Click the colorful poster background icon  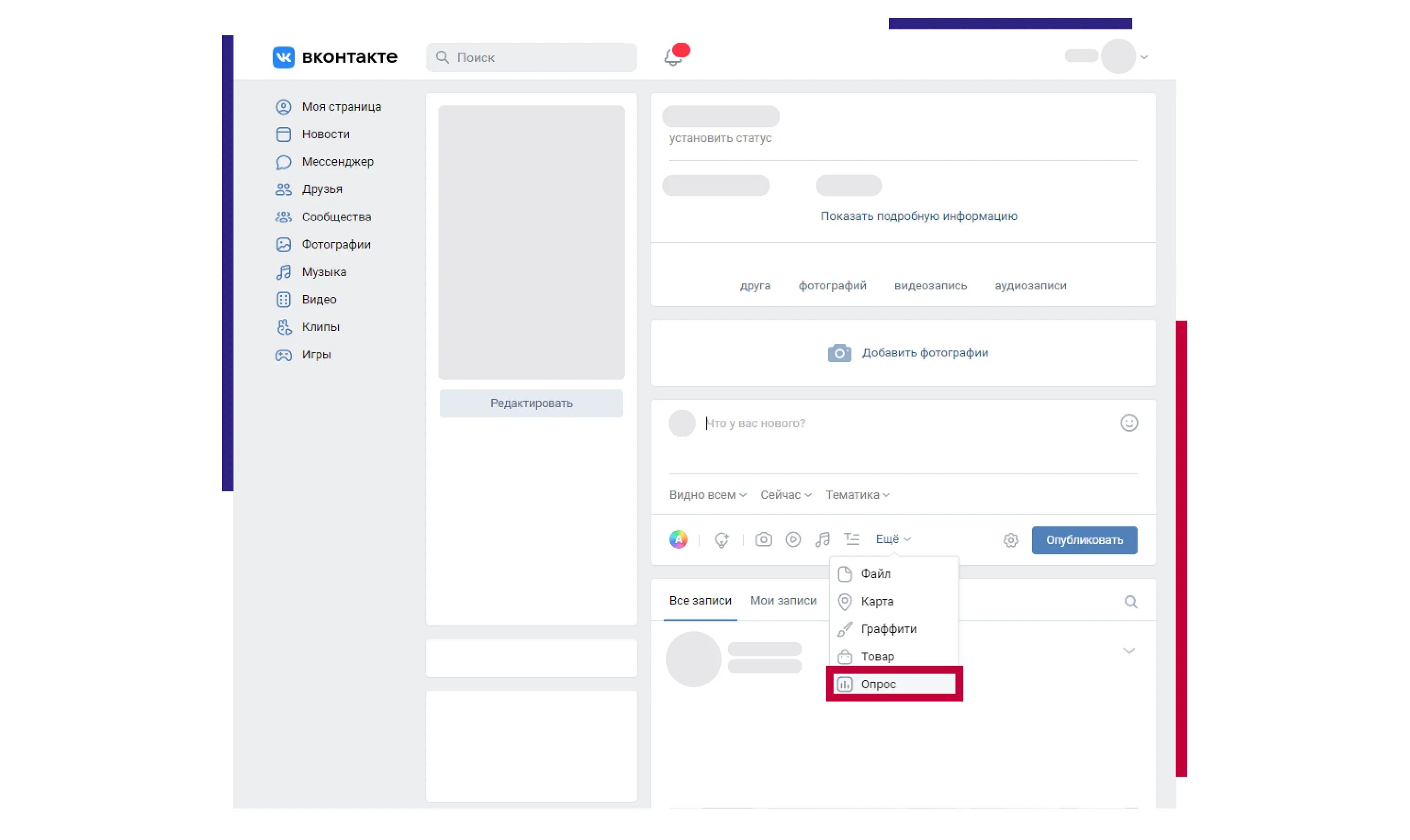click(x=678, y=539)
